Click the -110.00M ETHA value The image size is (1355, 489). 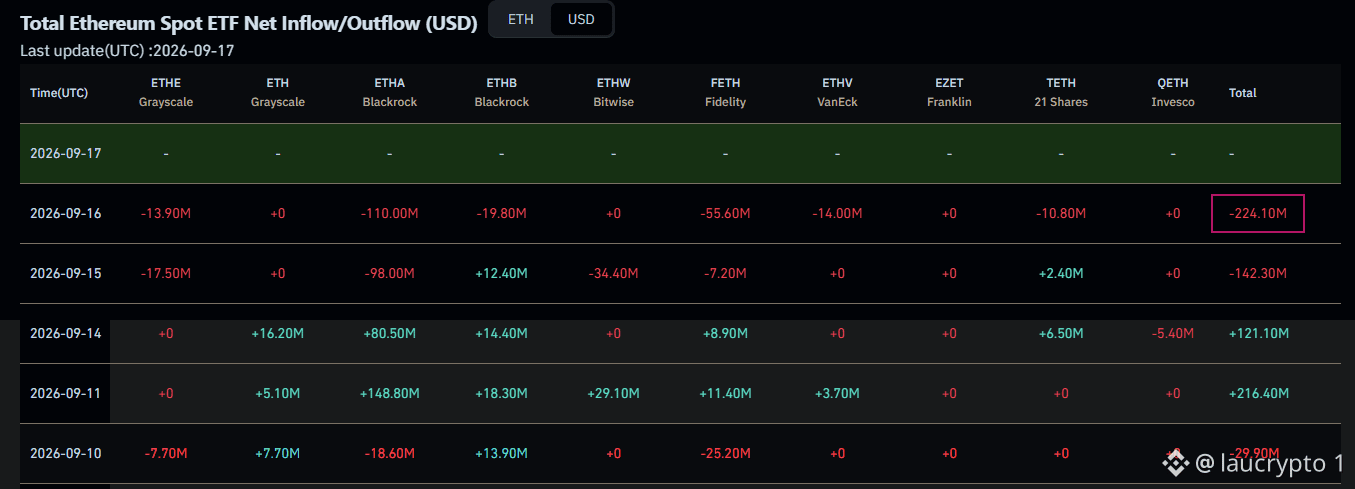[x=390, y=214]
